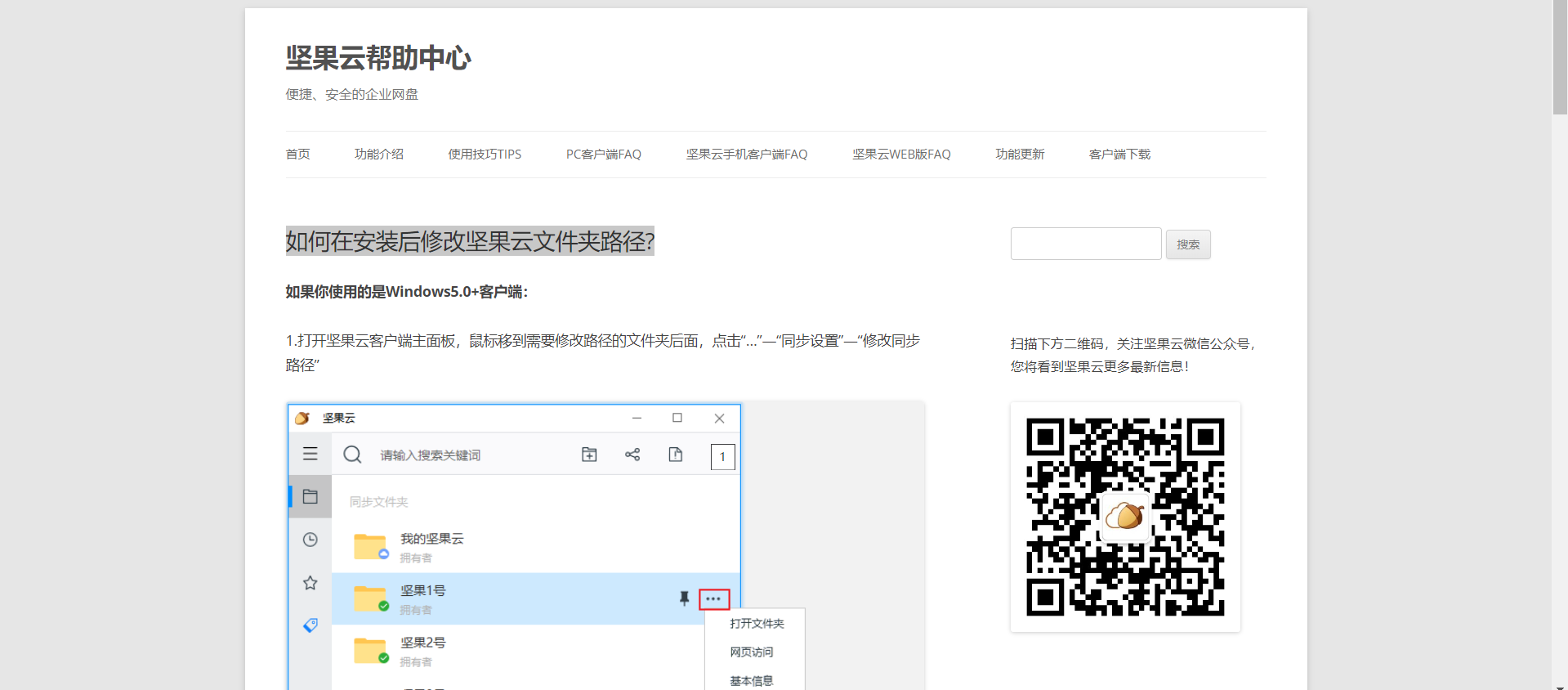
Task: Choose 基本信息 in the context menu
Action: click(x=752, y=680)
